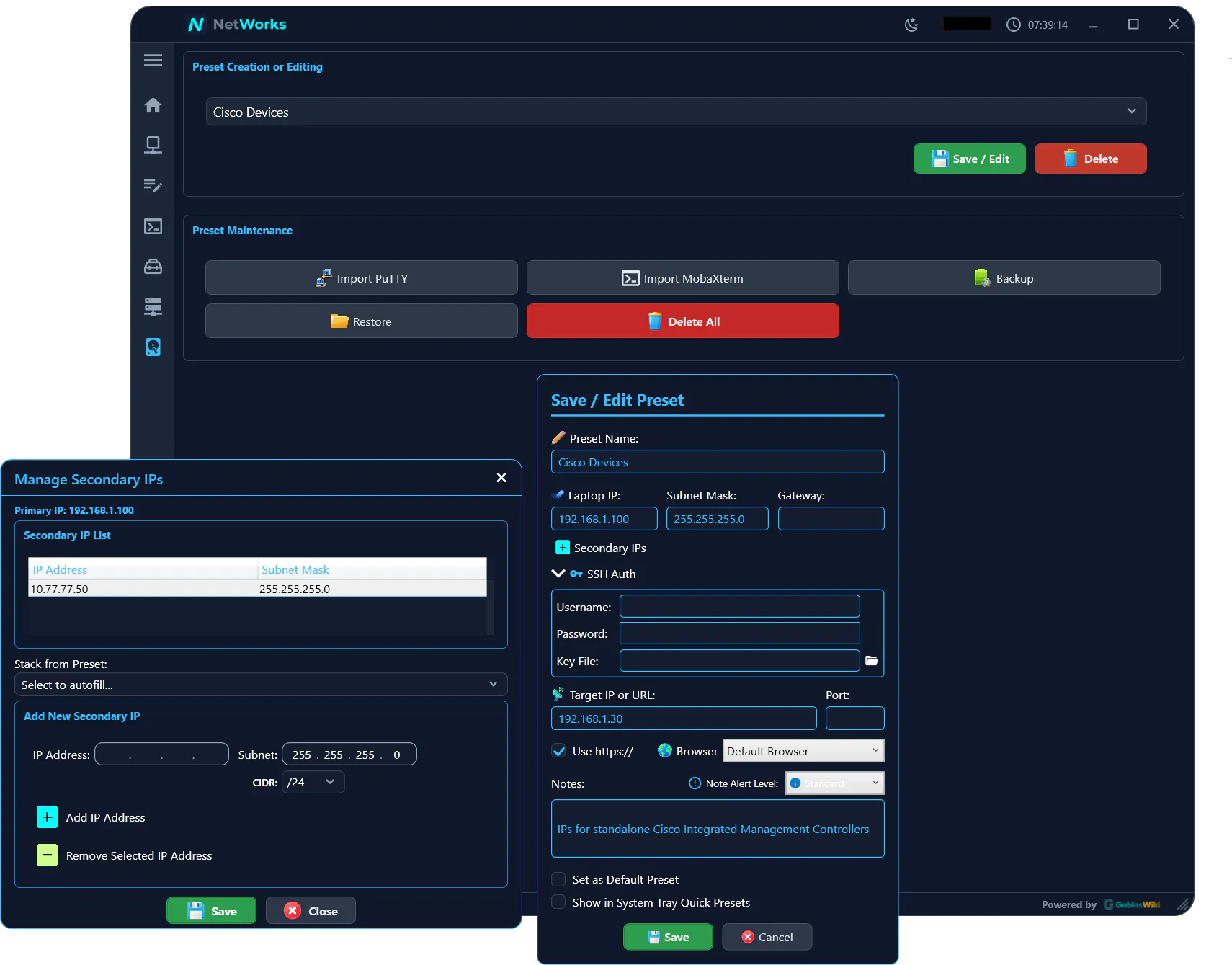Viewport: 1232px width, 965px height.
Task: Open the terminal sidebar icon
Action: click(x=153, y=226)
